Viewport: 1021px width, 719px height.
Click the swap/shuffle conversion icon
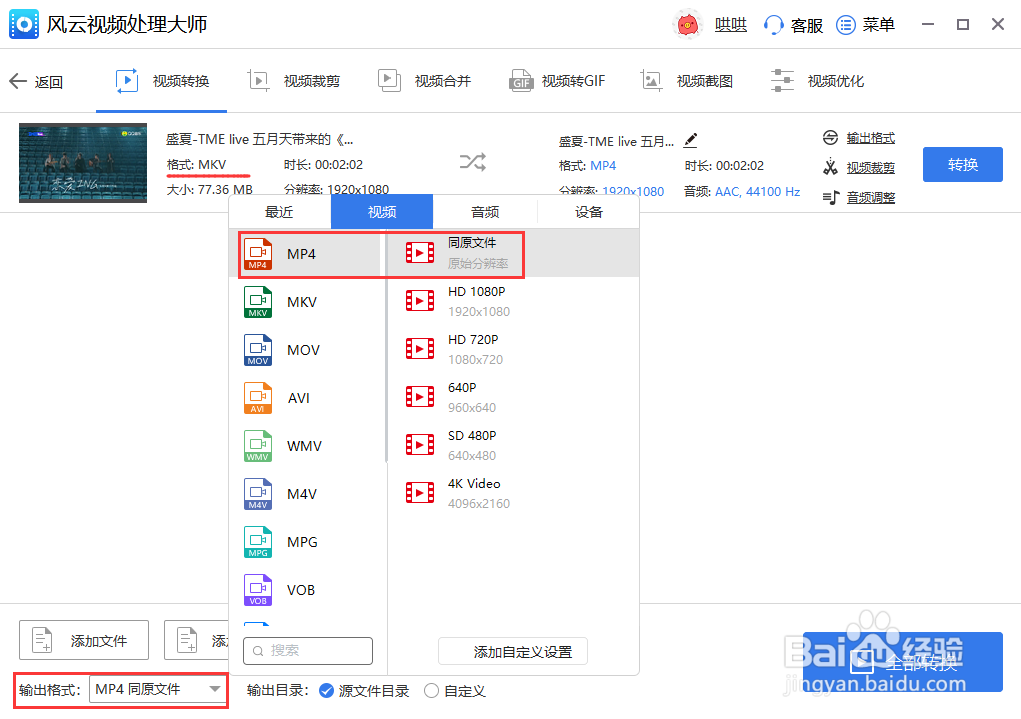pos(470,162)
